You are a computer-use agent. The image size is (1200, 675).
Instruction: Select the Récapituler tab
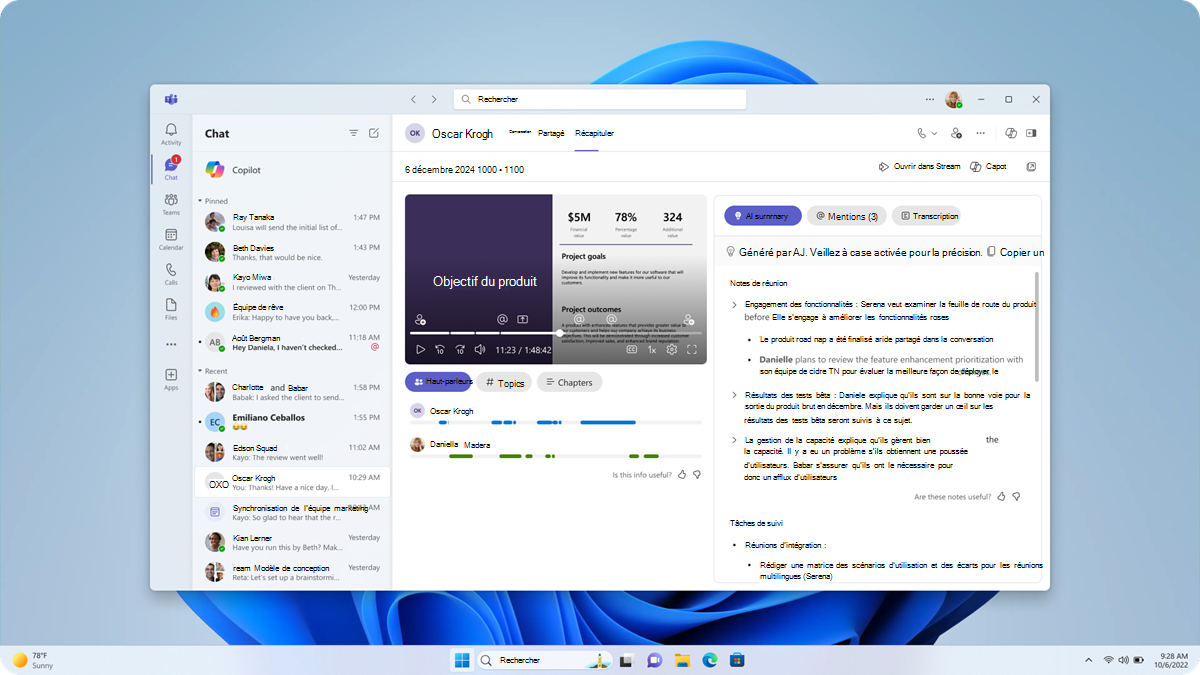click(594, 133)
